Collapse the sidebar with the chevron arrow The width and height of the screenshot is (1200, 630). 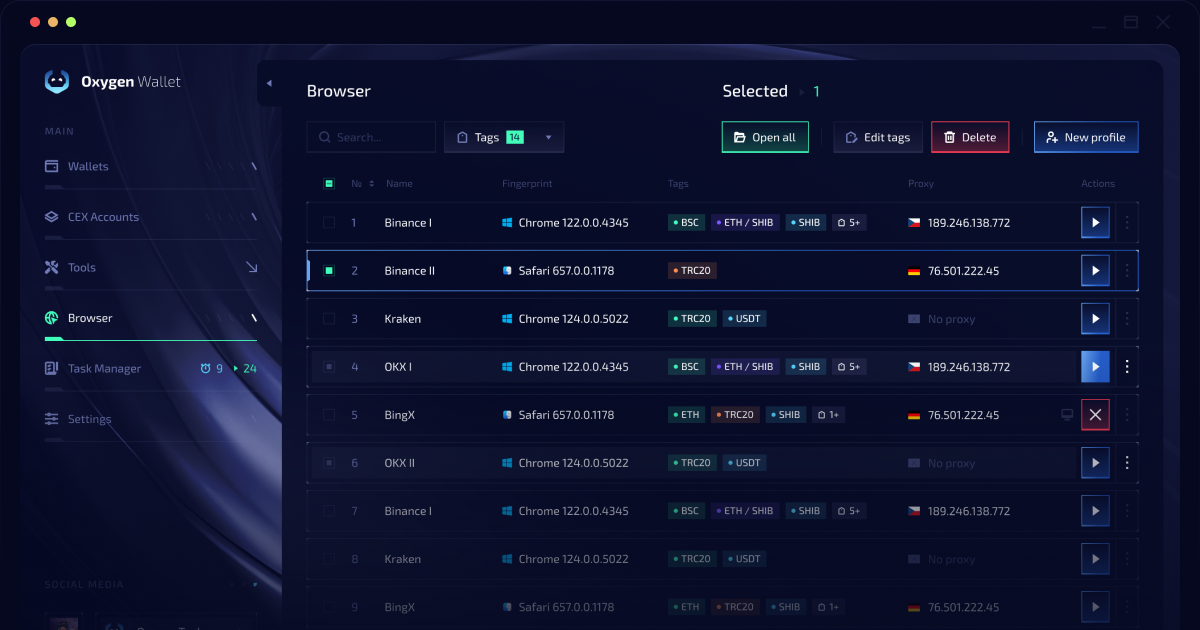click(x=271, y=84)
